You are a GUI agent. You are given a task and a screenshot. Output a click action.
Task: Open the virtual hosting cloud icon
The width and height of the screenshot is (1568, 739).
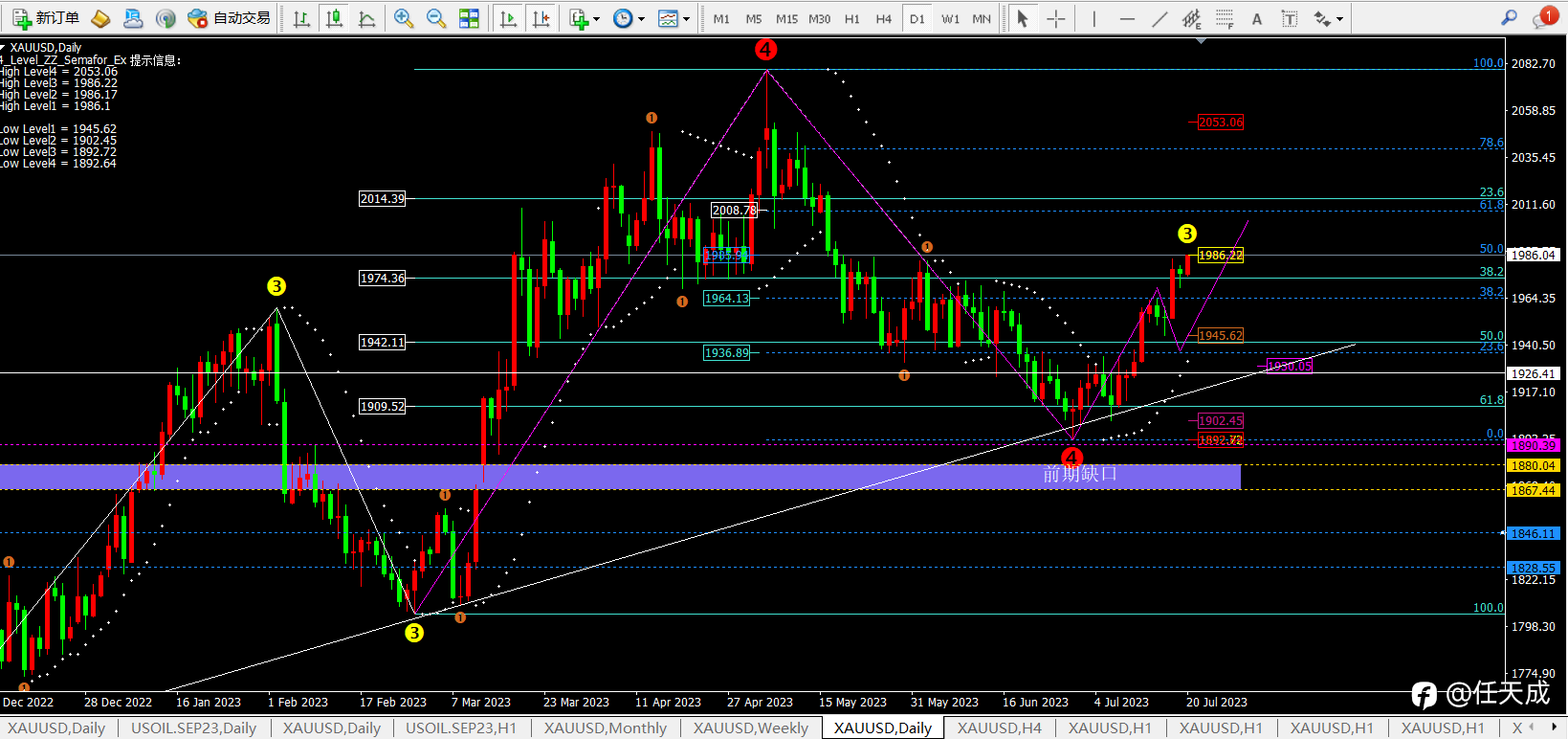(x=133, y=18)
